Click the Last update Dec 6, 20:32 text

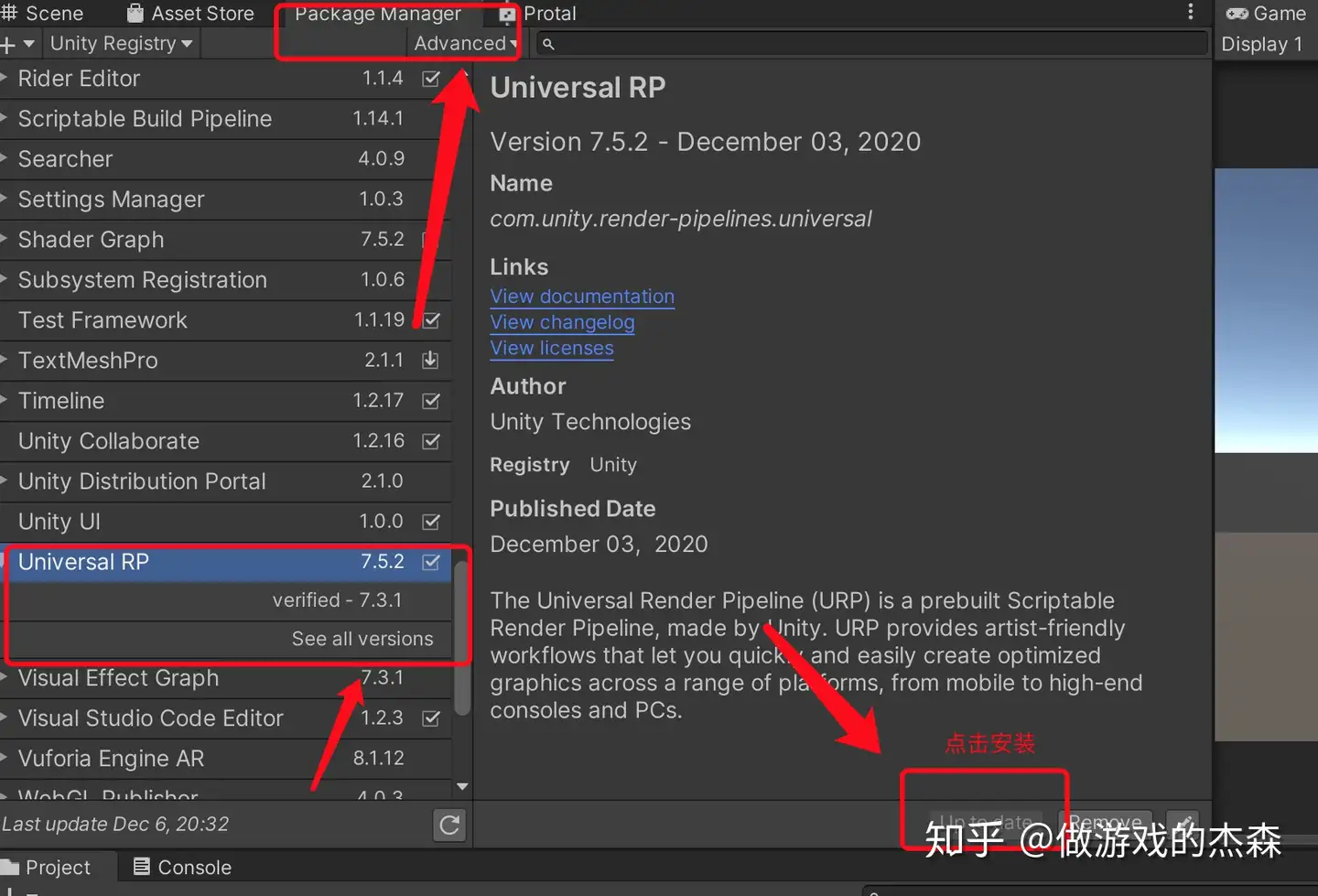point(115,824)
